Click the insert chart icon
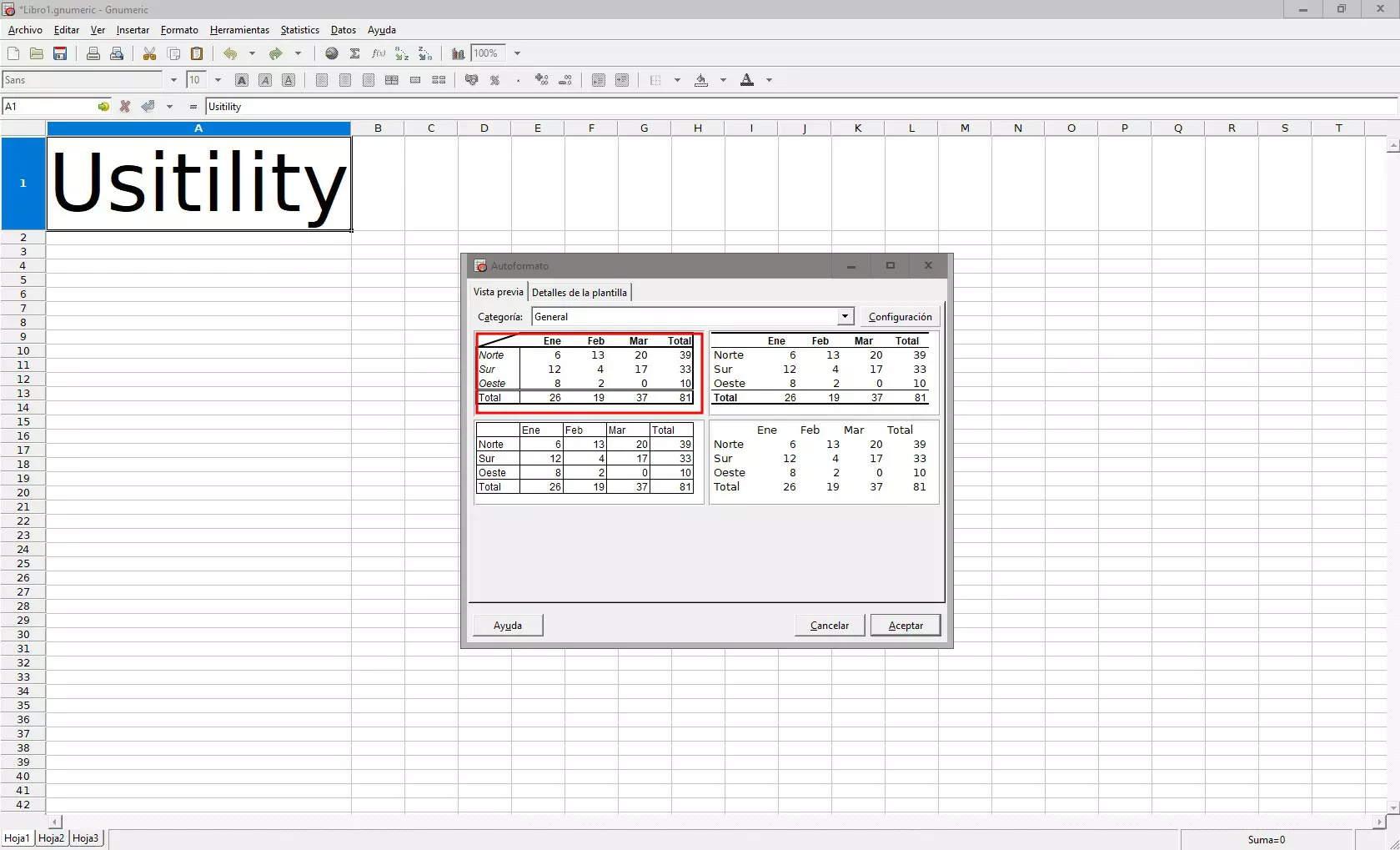1400x850 pixels. tap(458, 53)
